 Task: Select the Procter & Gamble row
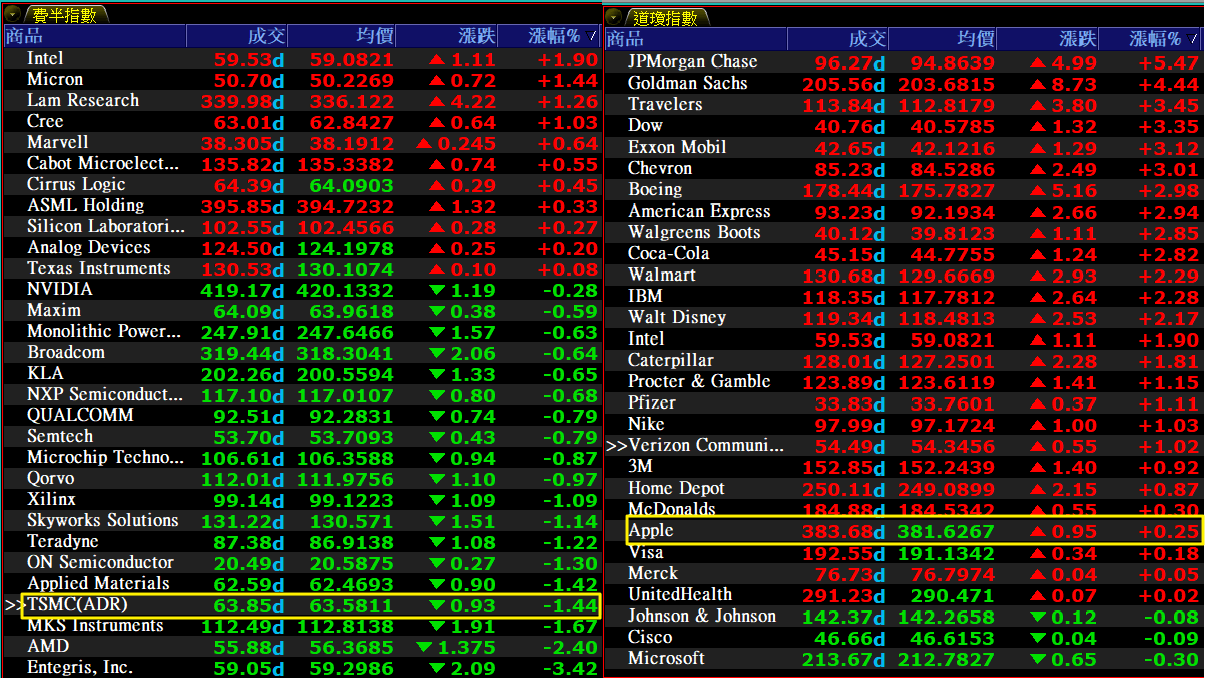[x=903, y=382]
